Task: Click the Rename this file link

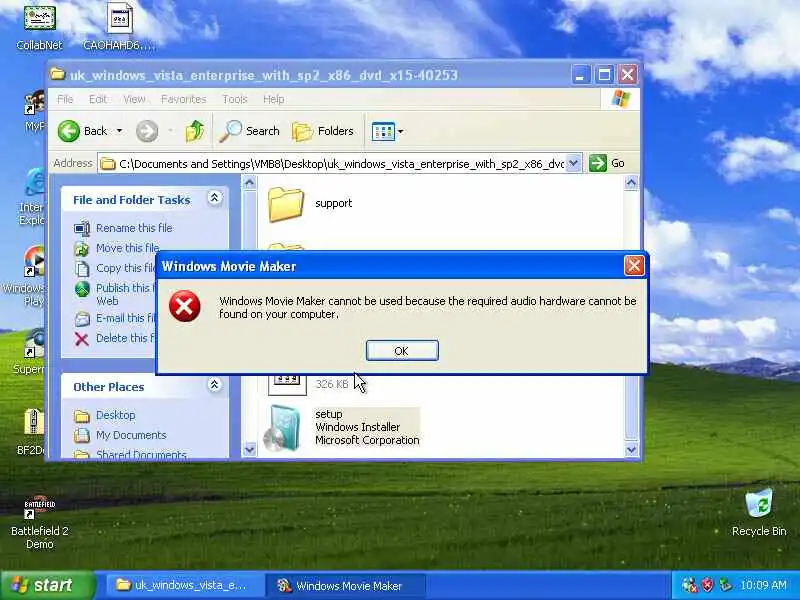Action: coord(134,228)
